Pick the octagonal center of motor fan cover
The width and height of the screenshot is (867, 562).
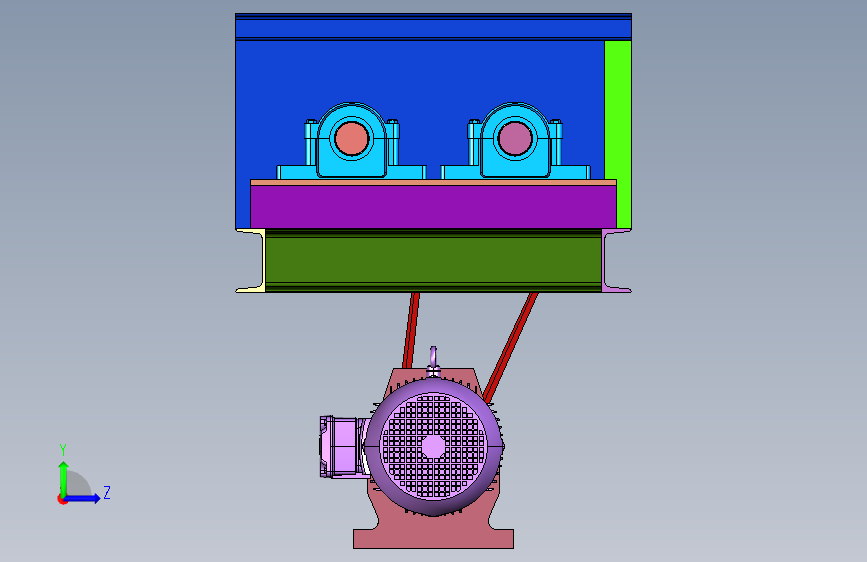(434, 446)
